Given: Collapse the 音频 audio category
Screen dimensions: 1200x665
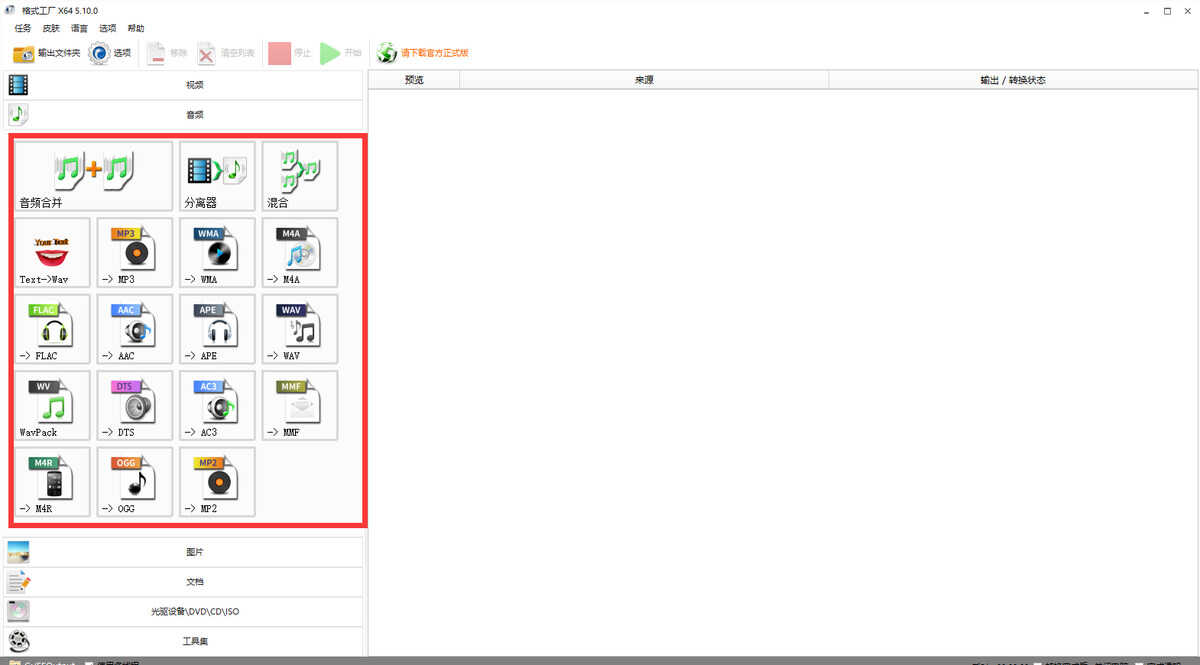Looking at the screenshot, I should (x=186, y=115).
